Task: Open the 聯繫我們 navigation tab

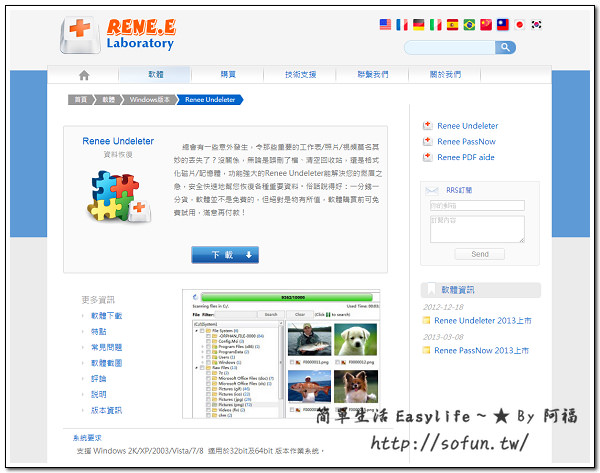Action: coord(373,75)
